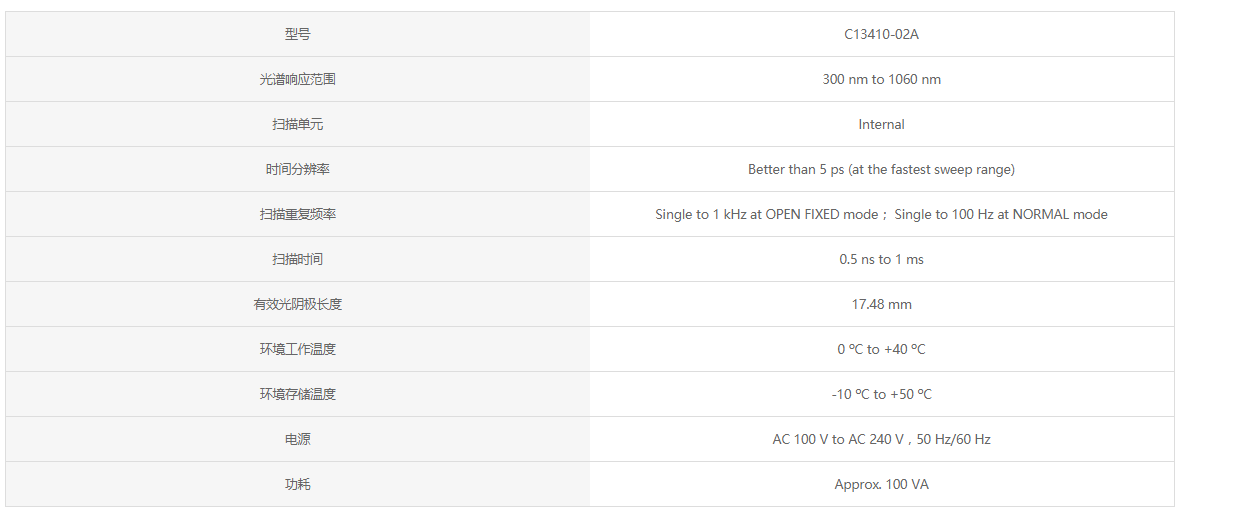Click the 光谱响应范围 row label
Screen dimensions: 1252x519
click(x=297, y=79)
